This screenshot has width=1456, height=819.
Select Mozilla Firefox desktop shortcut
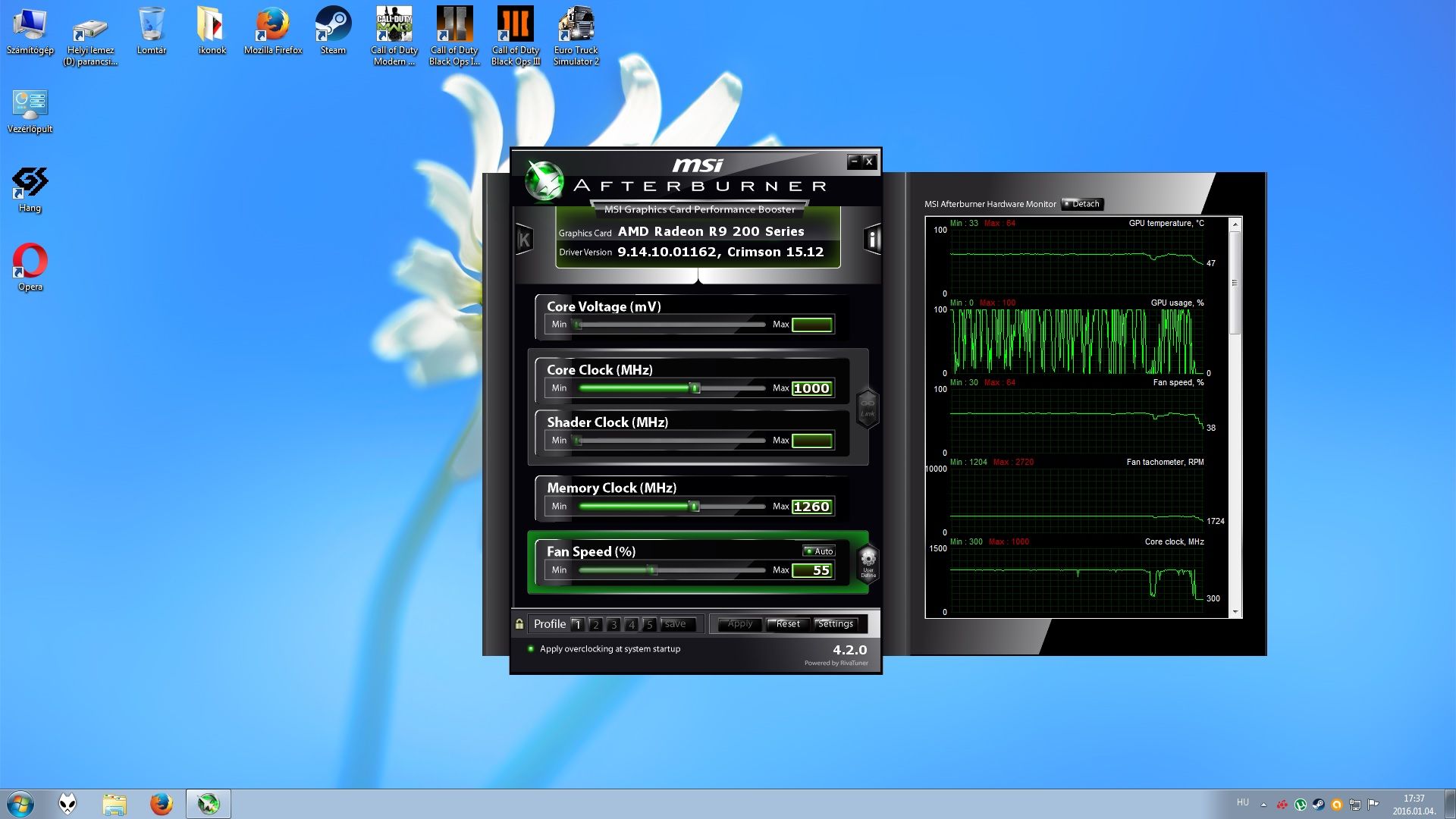(273, 32)
